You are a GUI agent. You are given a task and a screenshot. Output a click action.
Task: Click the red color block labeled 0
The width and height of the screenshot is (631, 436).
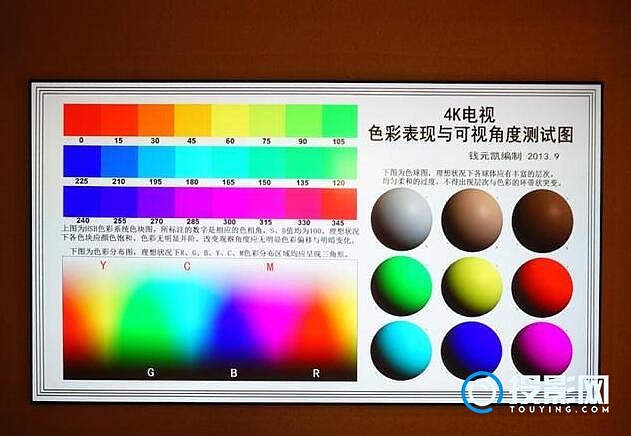(82, 120)
